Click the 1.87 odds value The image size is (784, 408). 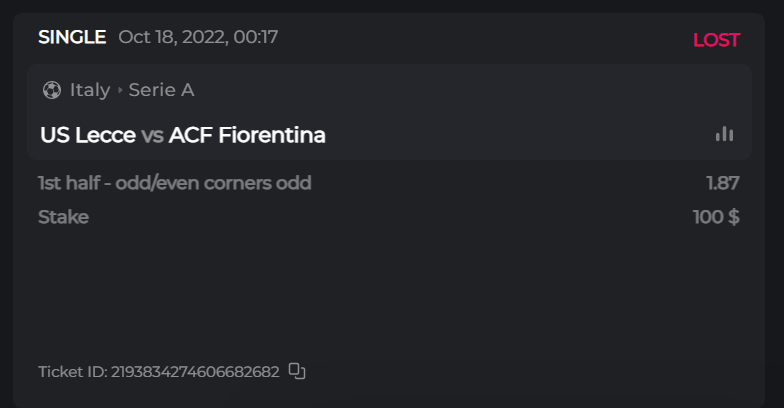(722, 183)
